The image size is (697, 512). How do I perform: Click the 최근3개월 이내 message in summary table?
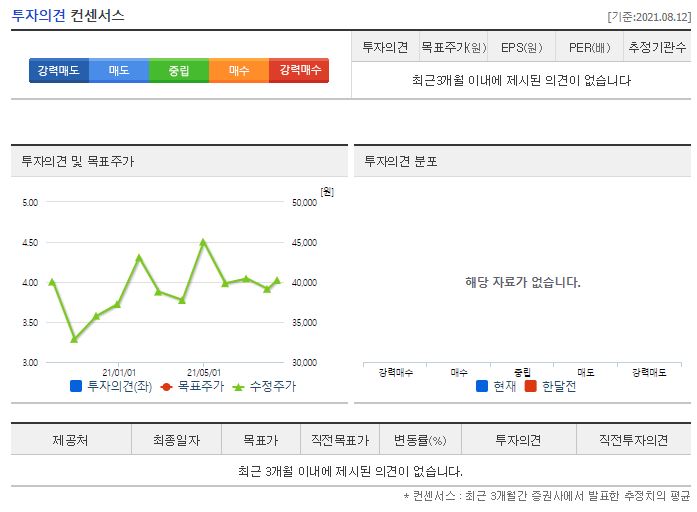521,80
